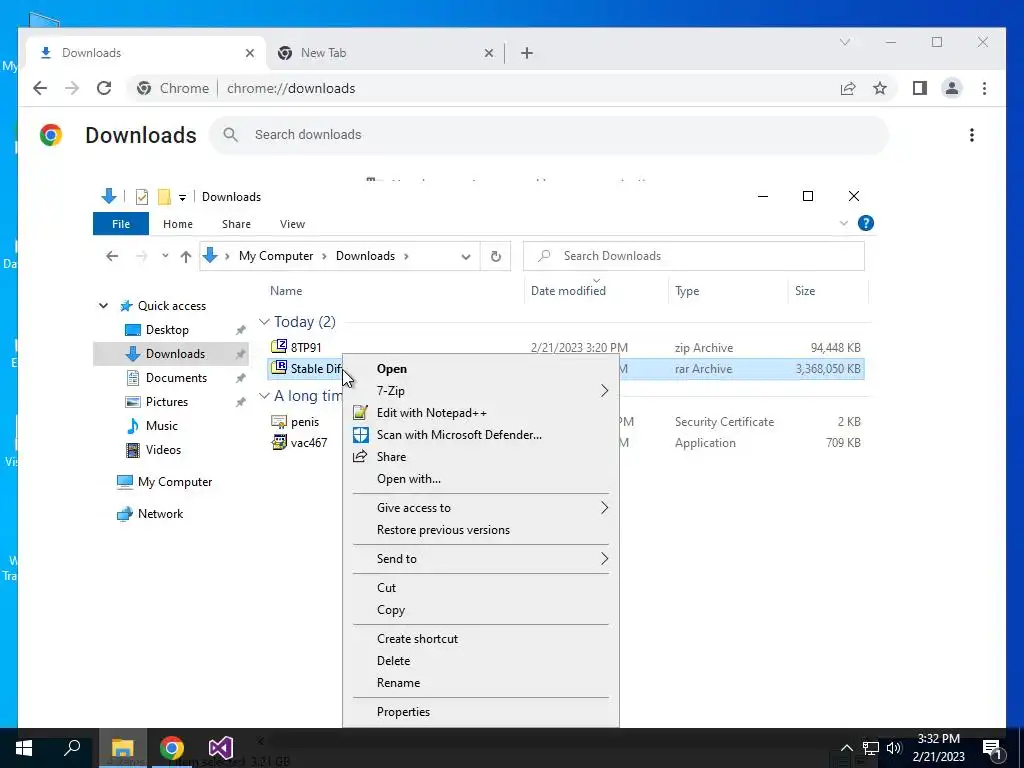Switch to the Explorer Share tab
Viewport: 1024px width, 768px height.
tap(236, 224)
